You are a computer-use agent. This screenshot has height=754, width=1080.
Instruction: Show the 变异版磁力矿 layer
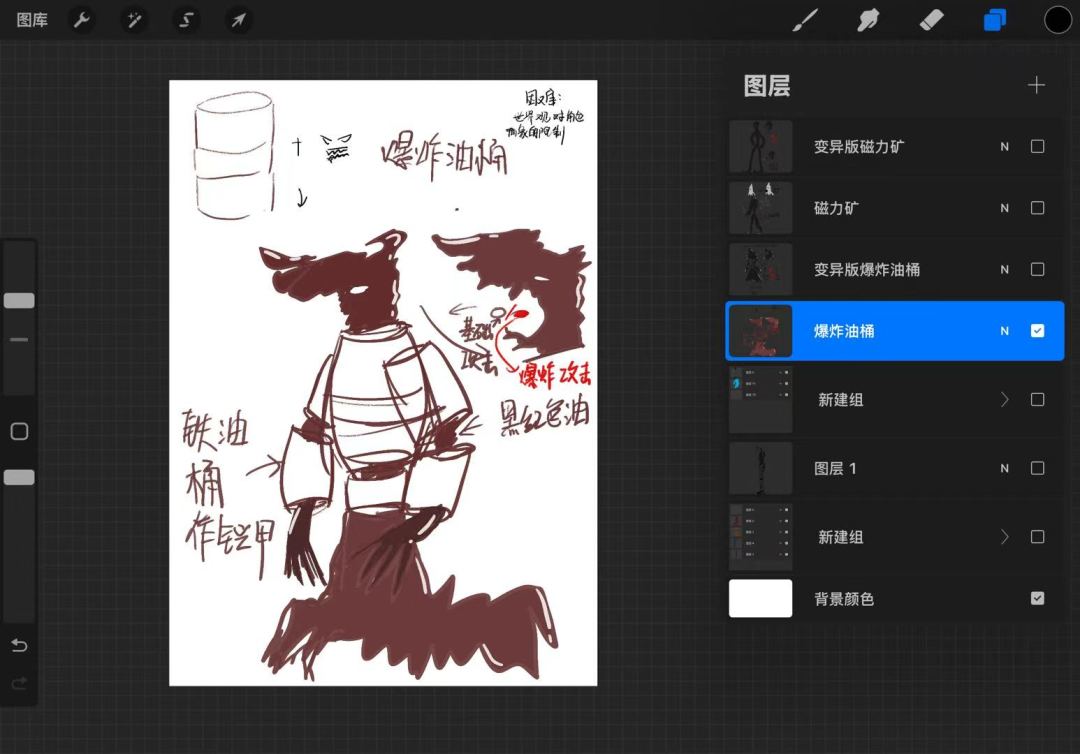[x=1037, y=146]
